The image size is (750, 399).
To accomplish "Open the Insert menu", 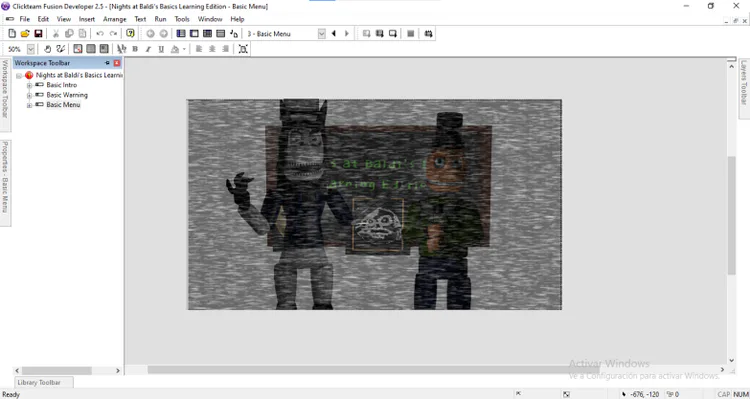I will 87,19.
